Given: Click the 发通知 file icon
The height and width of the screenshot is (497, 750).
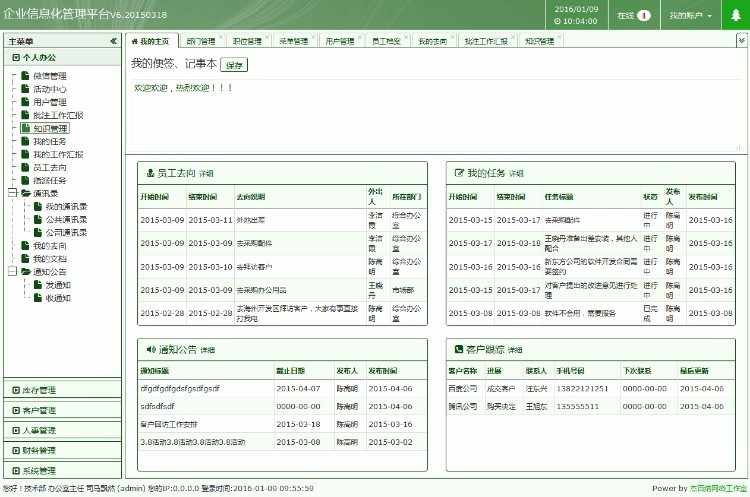Looking at the screenshot, I should tap(38, 285).
